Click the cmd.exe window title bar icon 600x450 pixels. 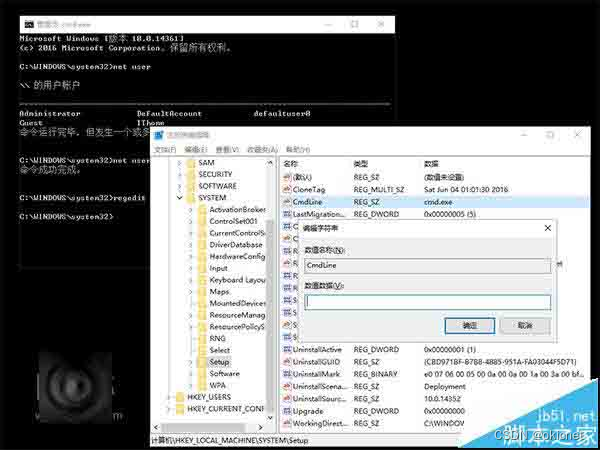point(29,24)
